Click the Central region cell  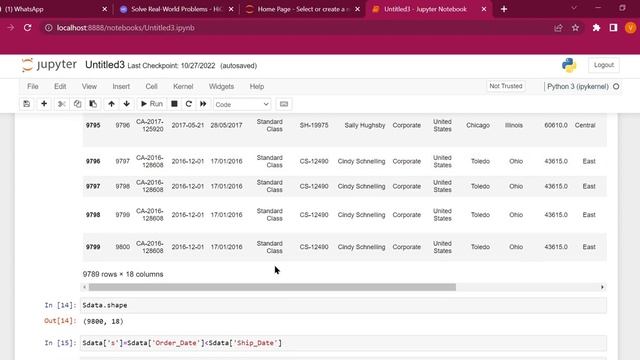pyautogui.click(x=585, y=125)
